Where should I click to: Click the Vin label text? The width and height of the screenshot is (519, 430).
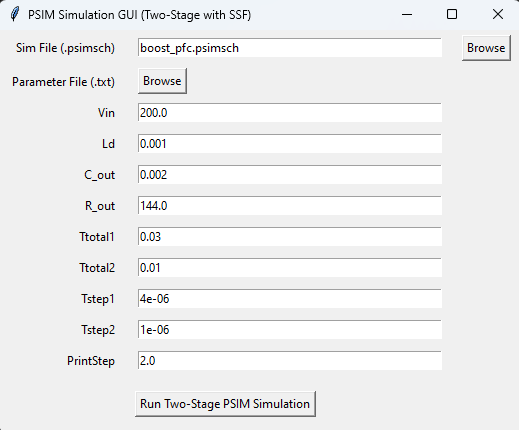click(x=106, y=113)
